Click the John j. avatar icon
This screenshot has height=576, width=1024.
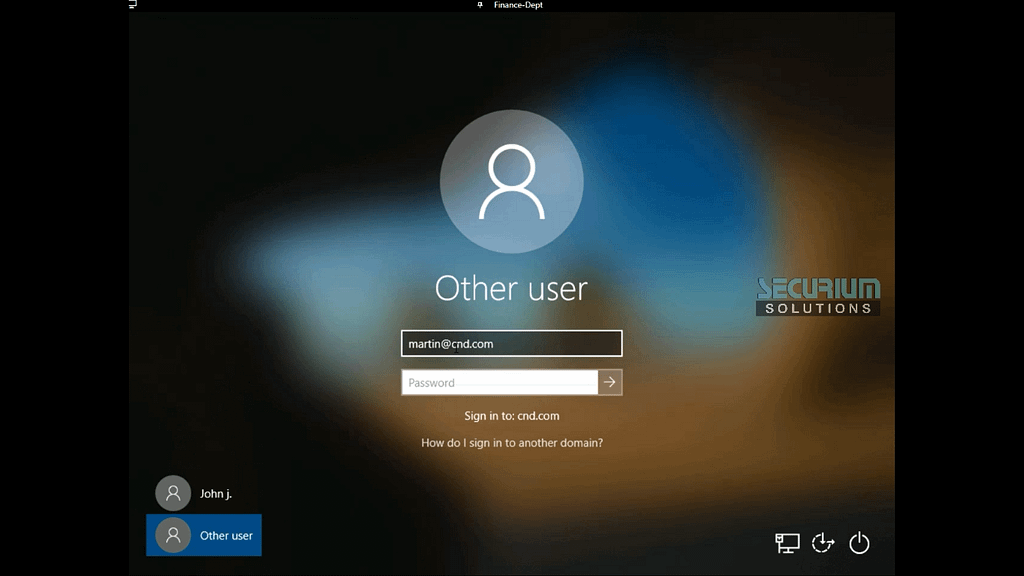(x=173, y=493)
